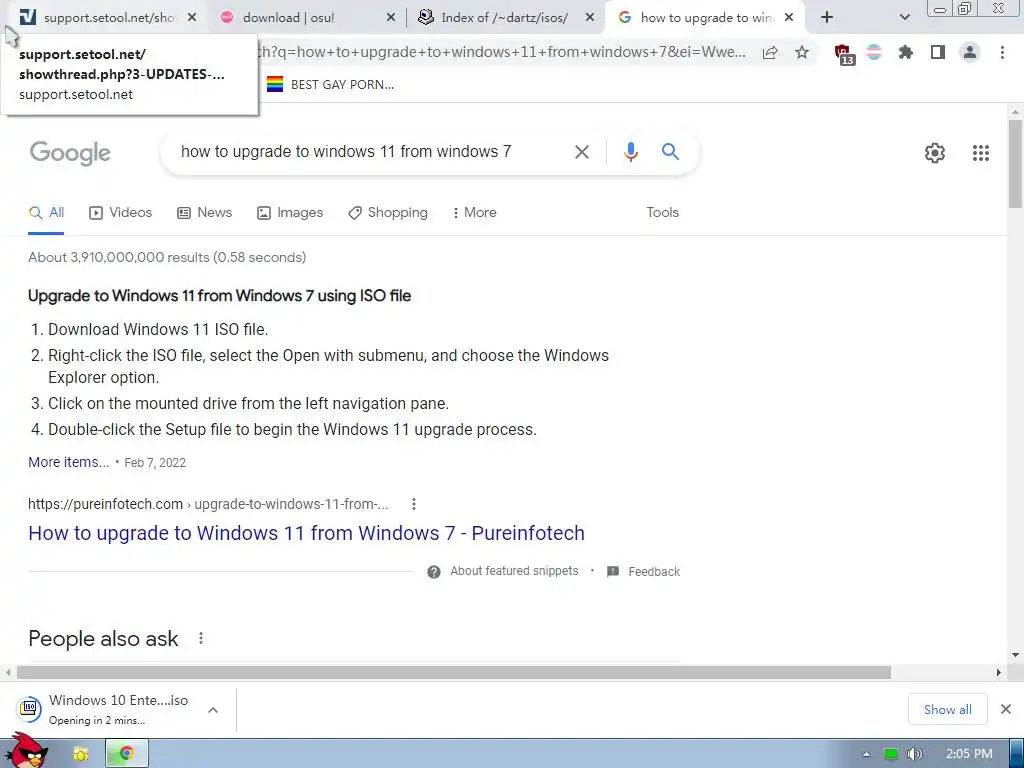Click the green tray status icon
The width and height of the screenshot is (1024, 768).
891,754
